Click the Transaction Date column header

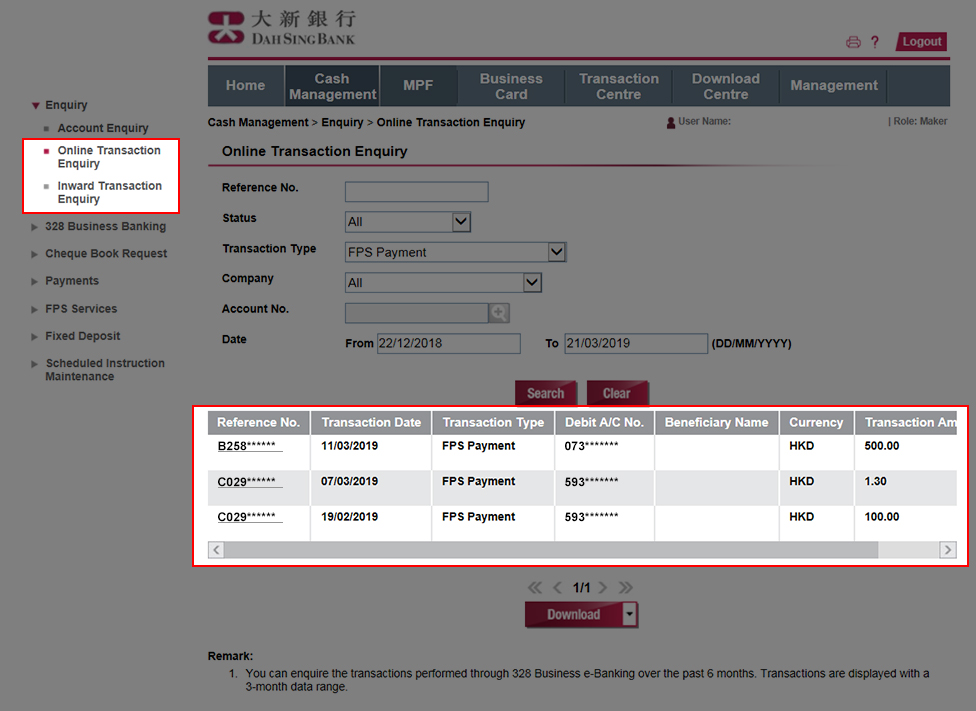click(x=371, y=423)
